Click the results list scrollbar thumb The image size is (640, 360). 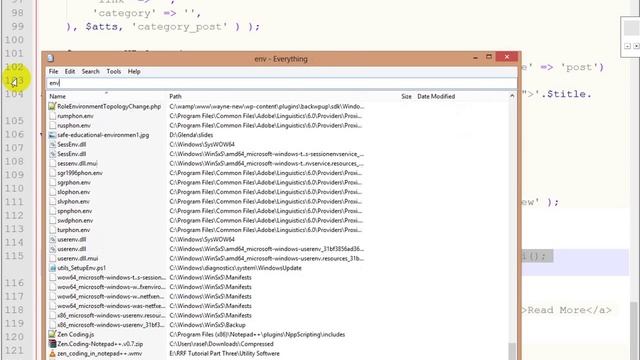[512, 351]
